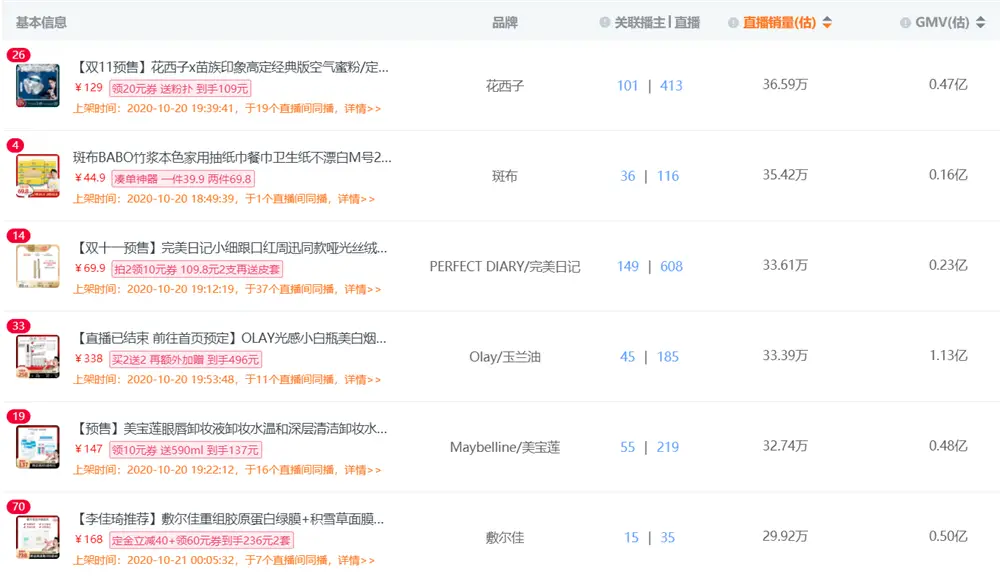Select brand name PERFECT DIARY/完美日记
The width and height of the screenshot is (1000, 579).
(504, 267)
